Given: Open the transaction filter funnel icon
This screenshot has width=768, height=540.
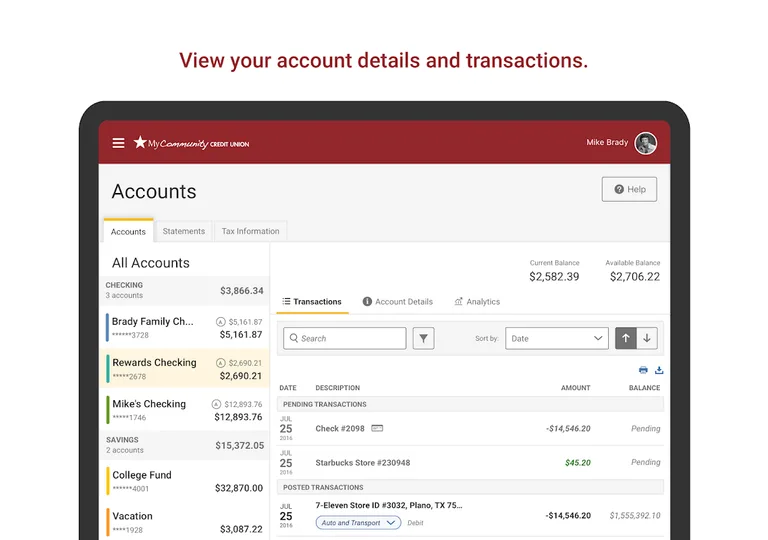Looking at the screenshot, I should 424,338.
